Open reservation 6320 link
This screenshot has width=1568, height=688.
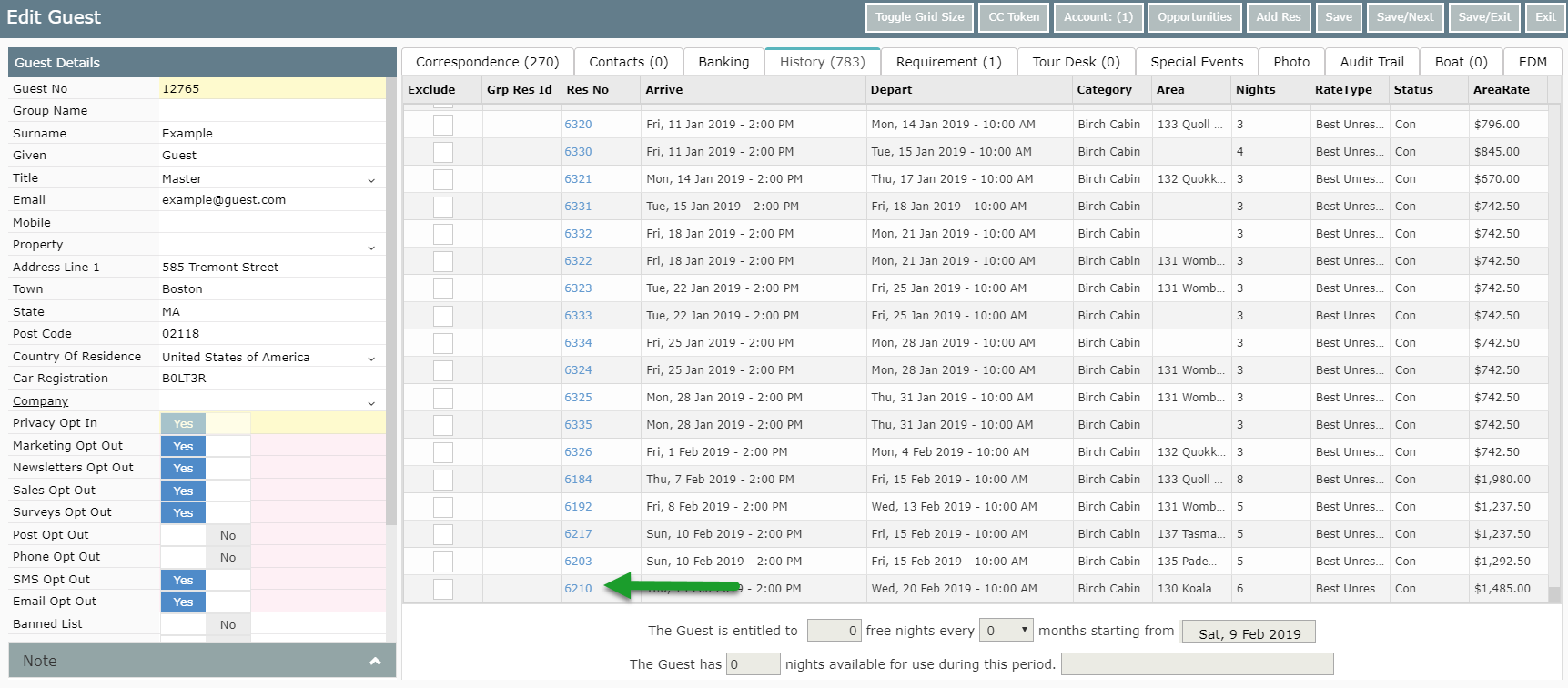point(578,125)
